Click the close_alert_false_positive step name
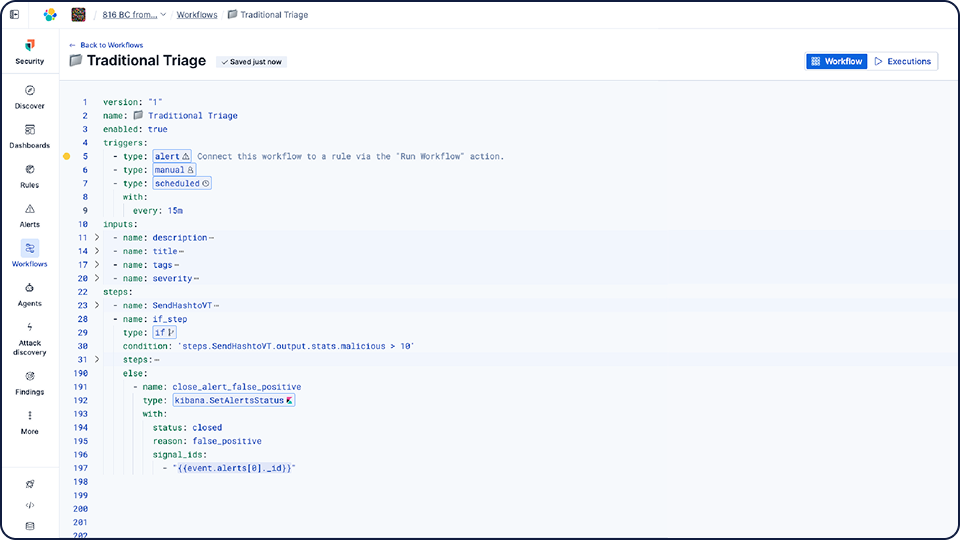The width and height of the screenshot is (960, 540). [x=237, y=387]
